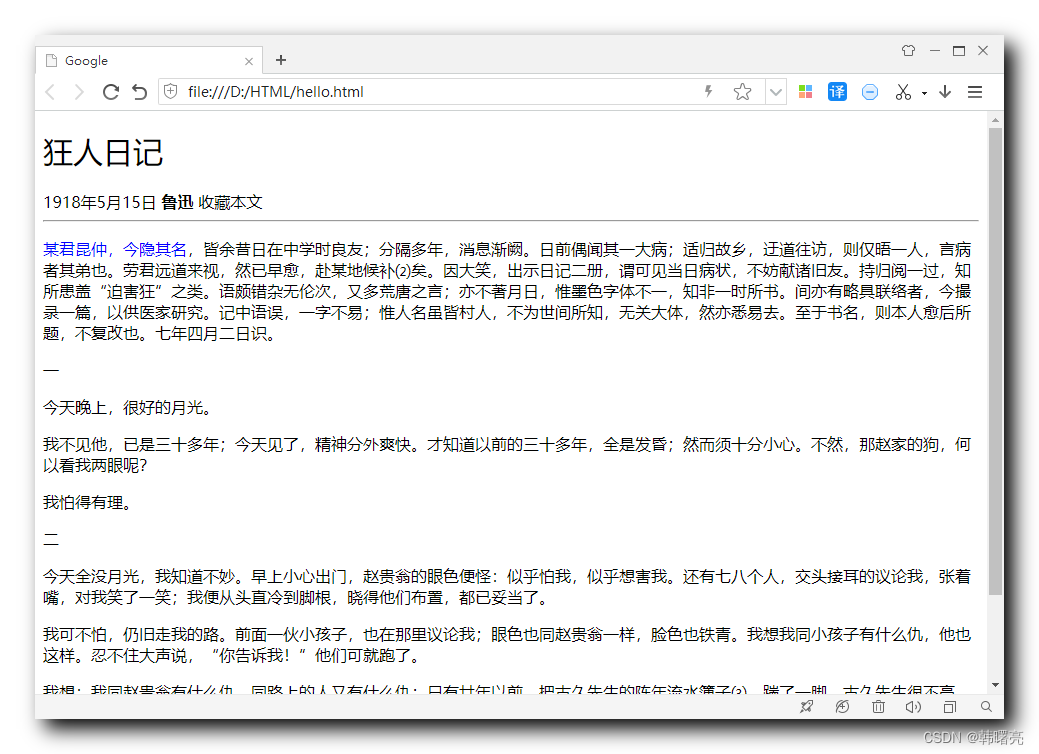Screen dimensions: 1039x754
Task: Click the 狂人日记 heading
Action: click(103, 153)
